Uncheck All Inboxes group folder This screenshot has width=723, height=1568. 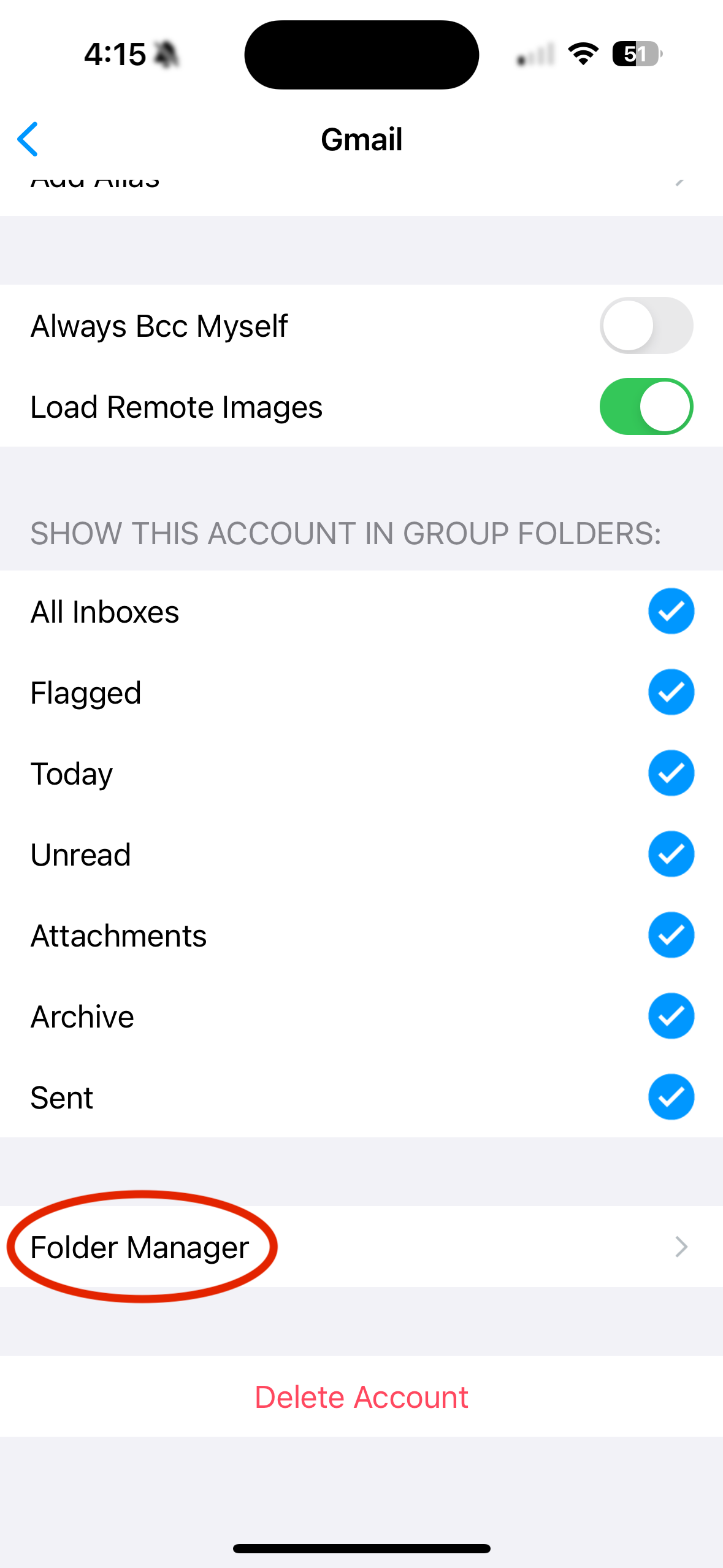671,611
